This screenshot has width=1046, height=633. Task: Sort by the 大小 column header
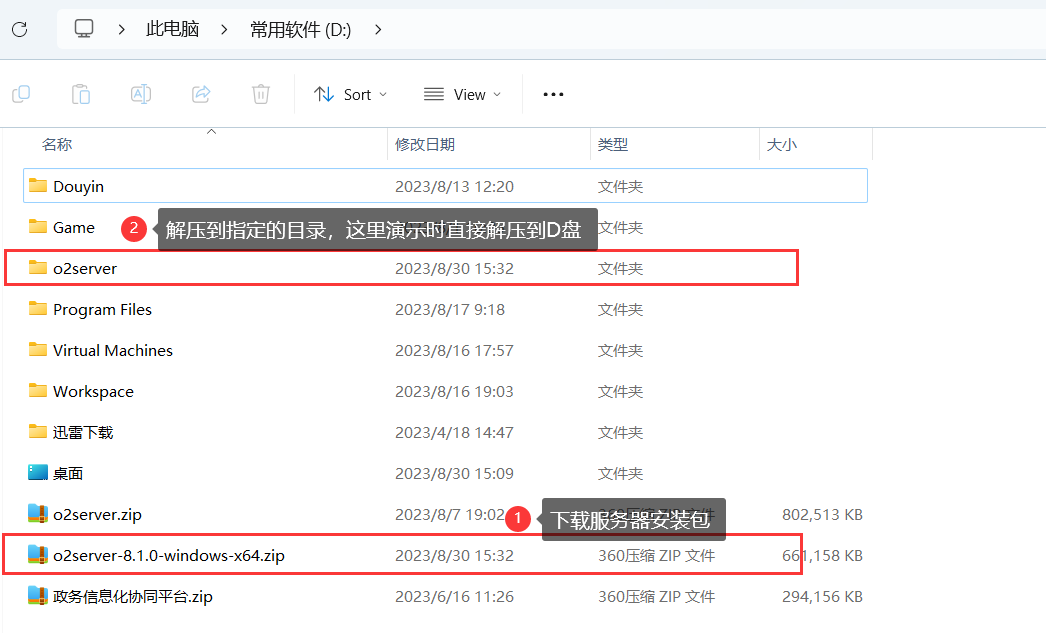782,145
